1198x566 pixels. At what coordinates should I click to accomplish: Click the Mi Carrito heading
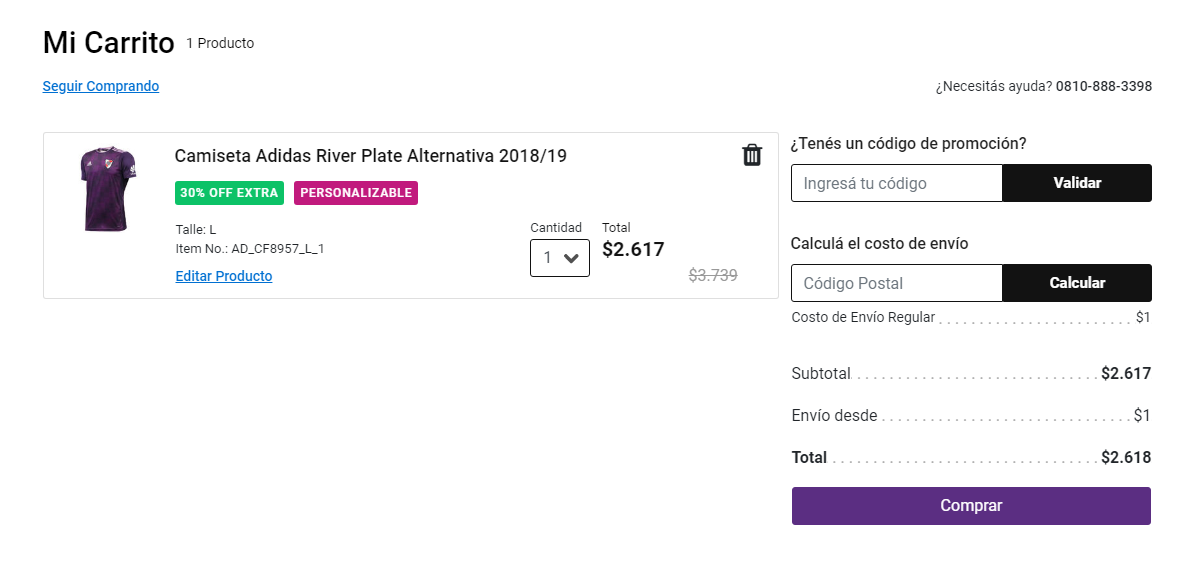tap(108, 43)
